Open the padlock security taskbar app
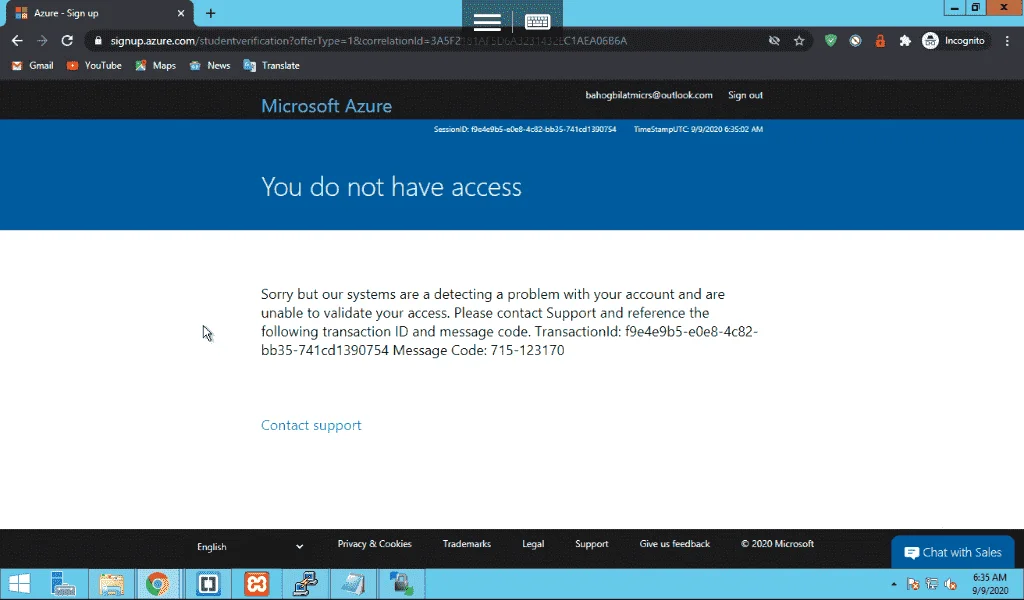This screenshot has height=600, width=1024. [401, 584]
